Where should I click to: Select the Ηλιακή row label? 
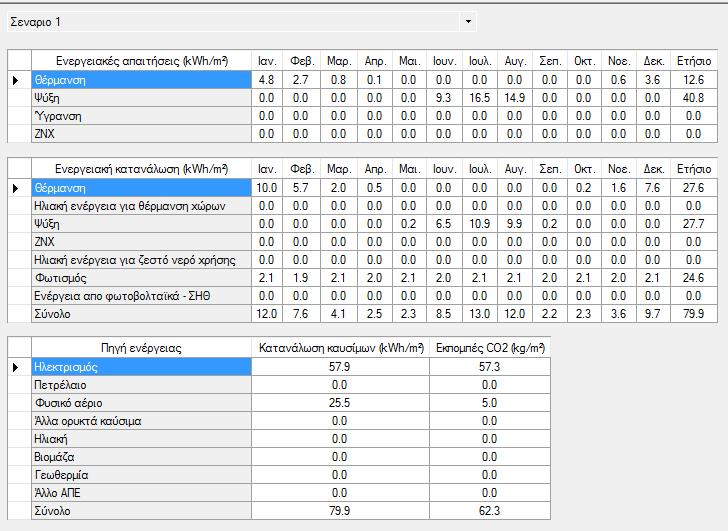point(142,439)
